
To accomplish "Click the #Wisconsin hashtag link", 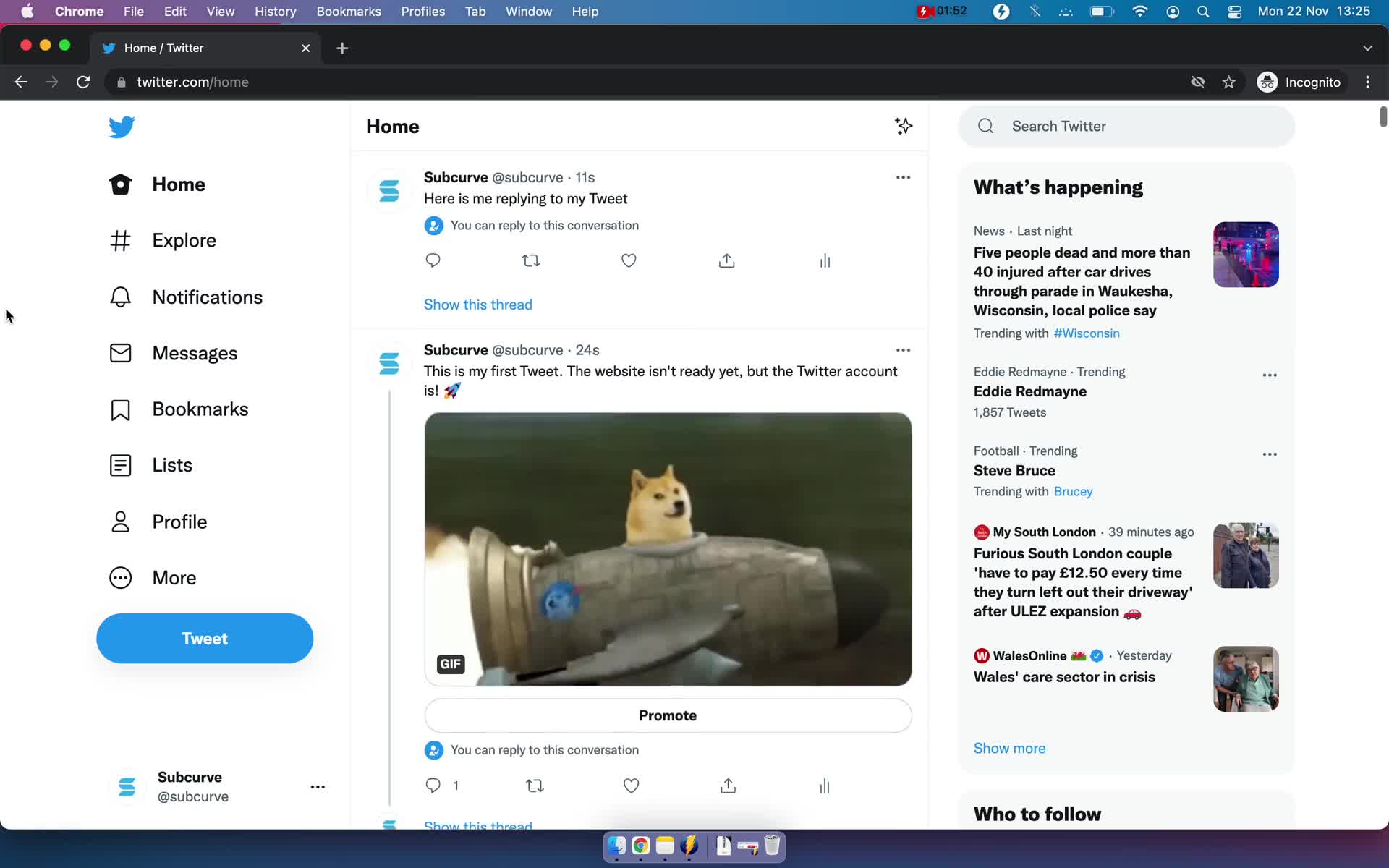I will 1087,333.
